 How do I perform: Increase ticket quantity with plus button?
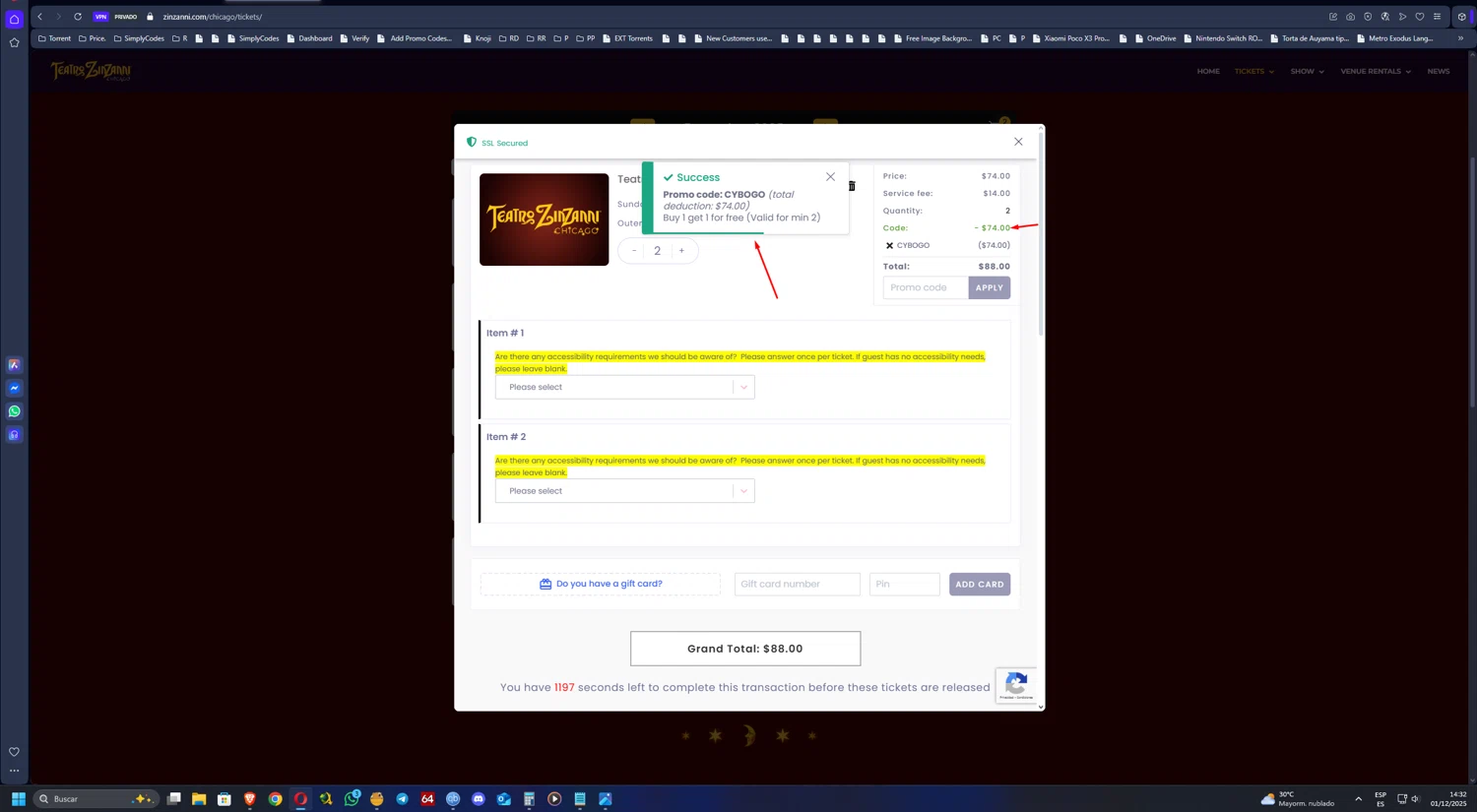681,251
